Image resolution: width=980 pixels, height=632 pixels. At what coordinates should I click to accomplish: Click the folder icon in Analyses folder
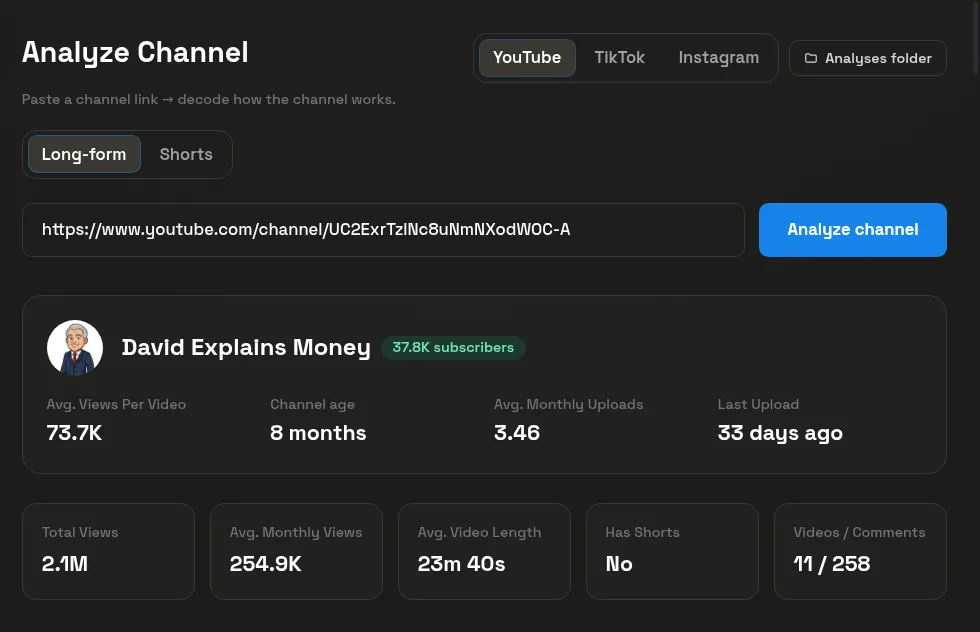click(x=811, y=58)
